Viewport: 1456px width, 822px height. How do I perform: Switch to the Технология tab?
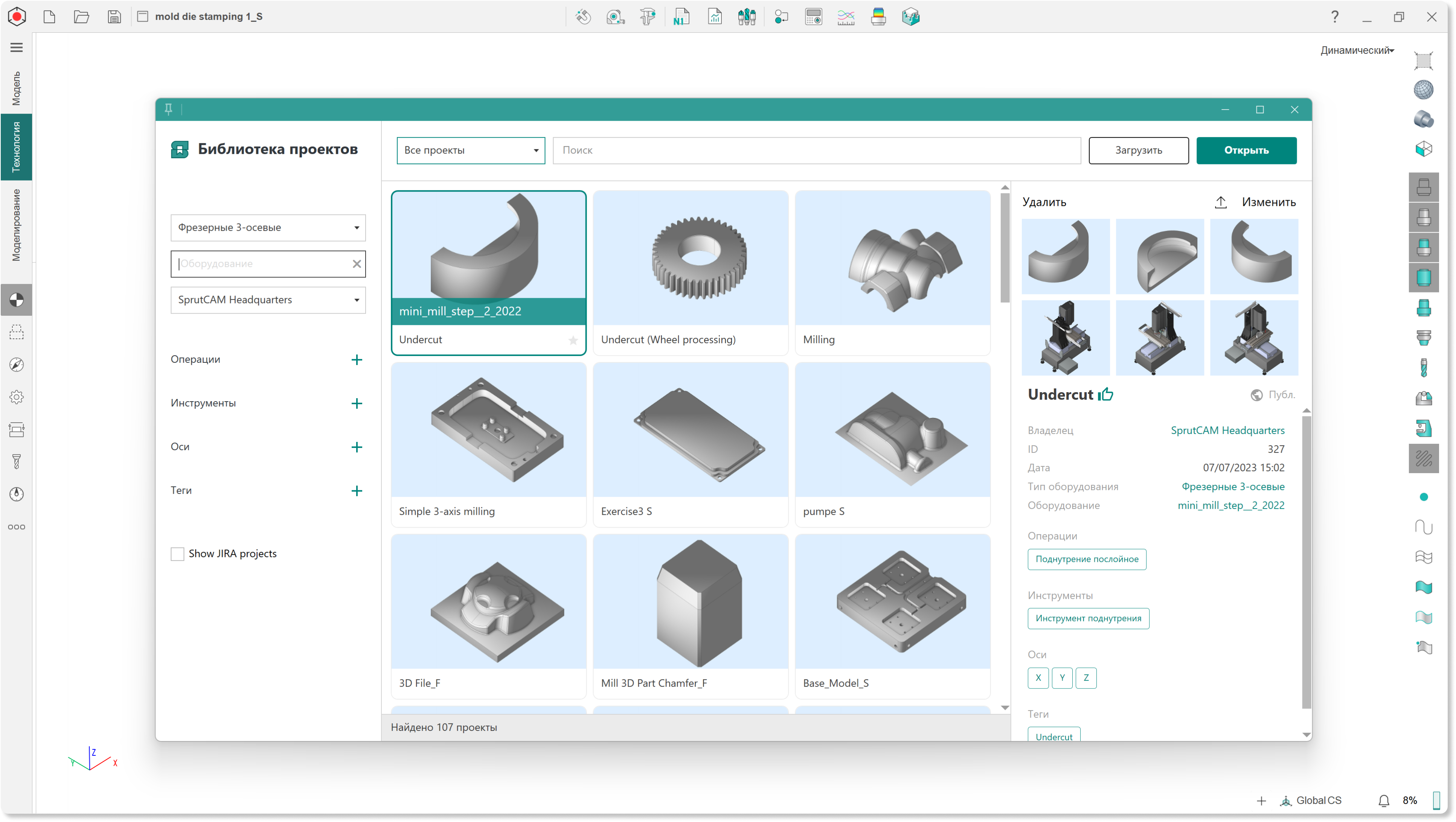click(17, 147)
